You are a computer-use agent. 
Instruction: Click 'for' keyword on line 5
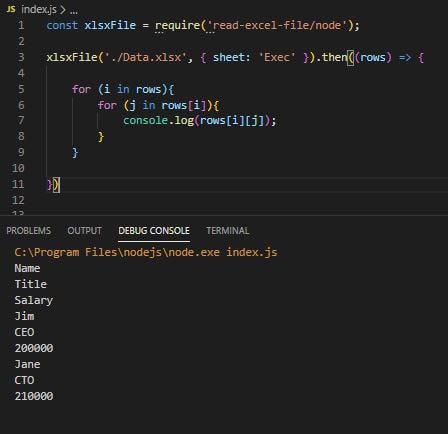pyautogui.click(x=81, y=89)
